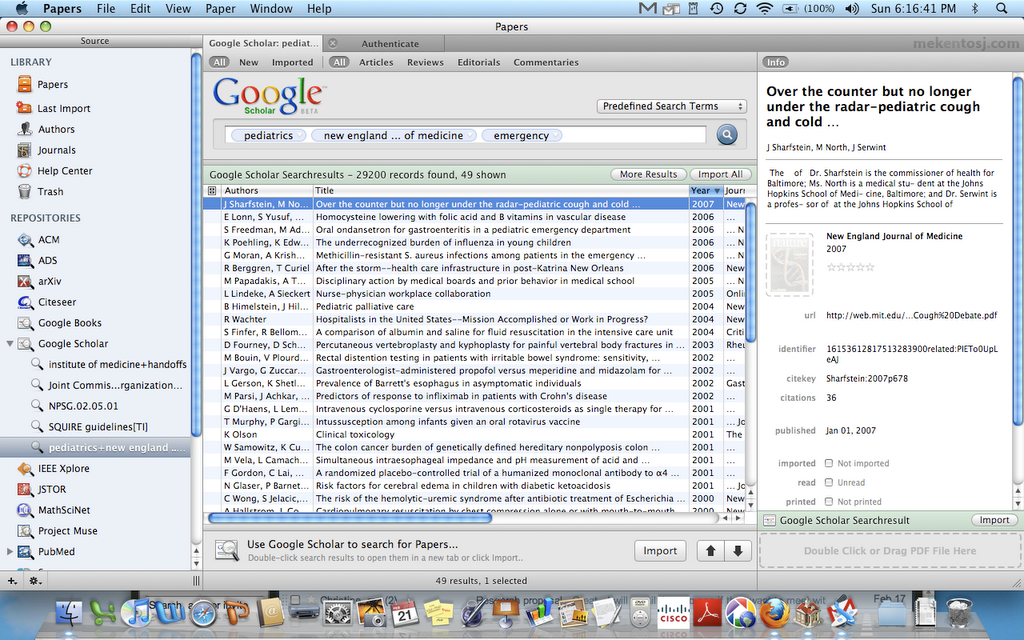Close the Google Scholar search tab
This screenshot has width=1024, height=640.
332,43
